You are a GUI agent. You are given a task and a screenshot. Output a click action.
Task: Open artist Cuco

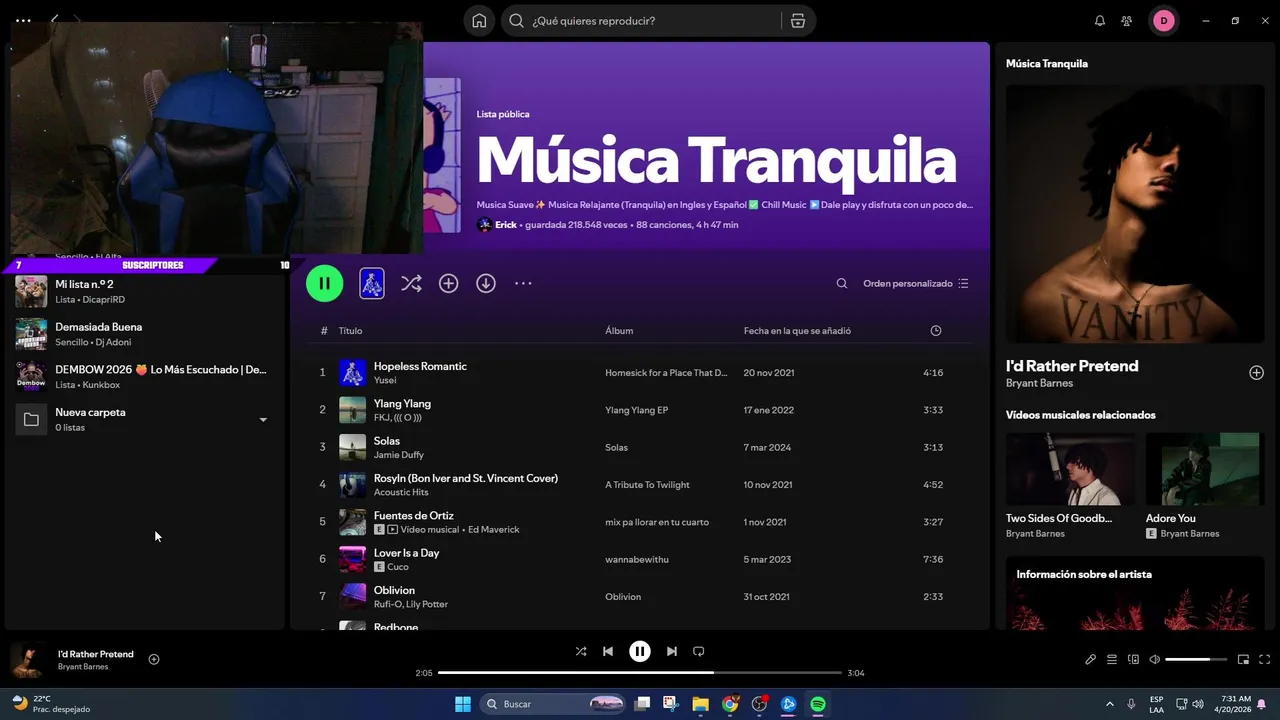pyautogui.click(x=398, y=567)
